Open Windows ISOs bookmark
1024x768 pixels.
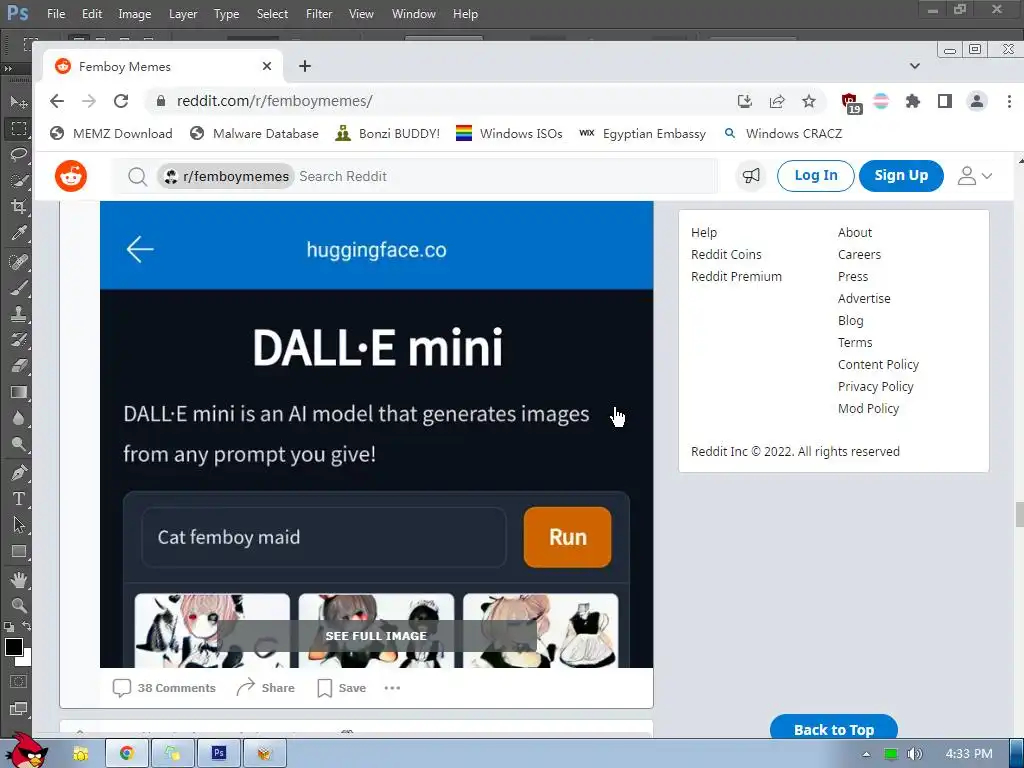click(509, 133)
